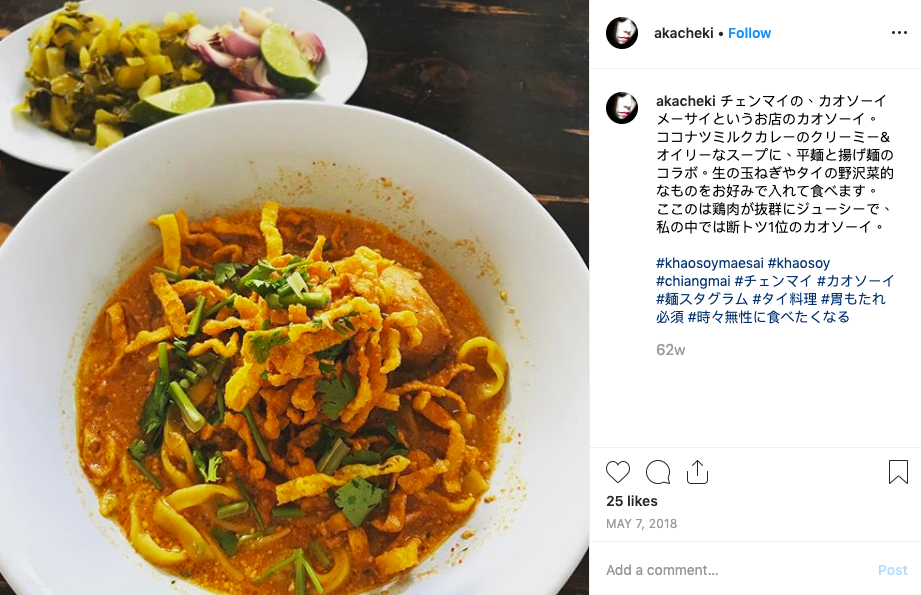Open the #chiangmai hashtag
Screen dimensions: 921x595
tap(693, 281)
